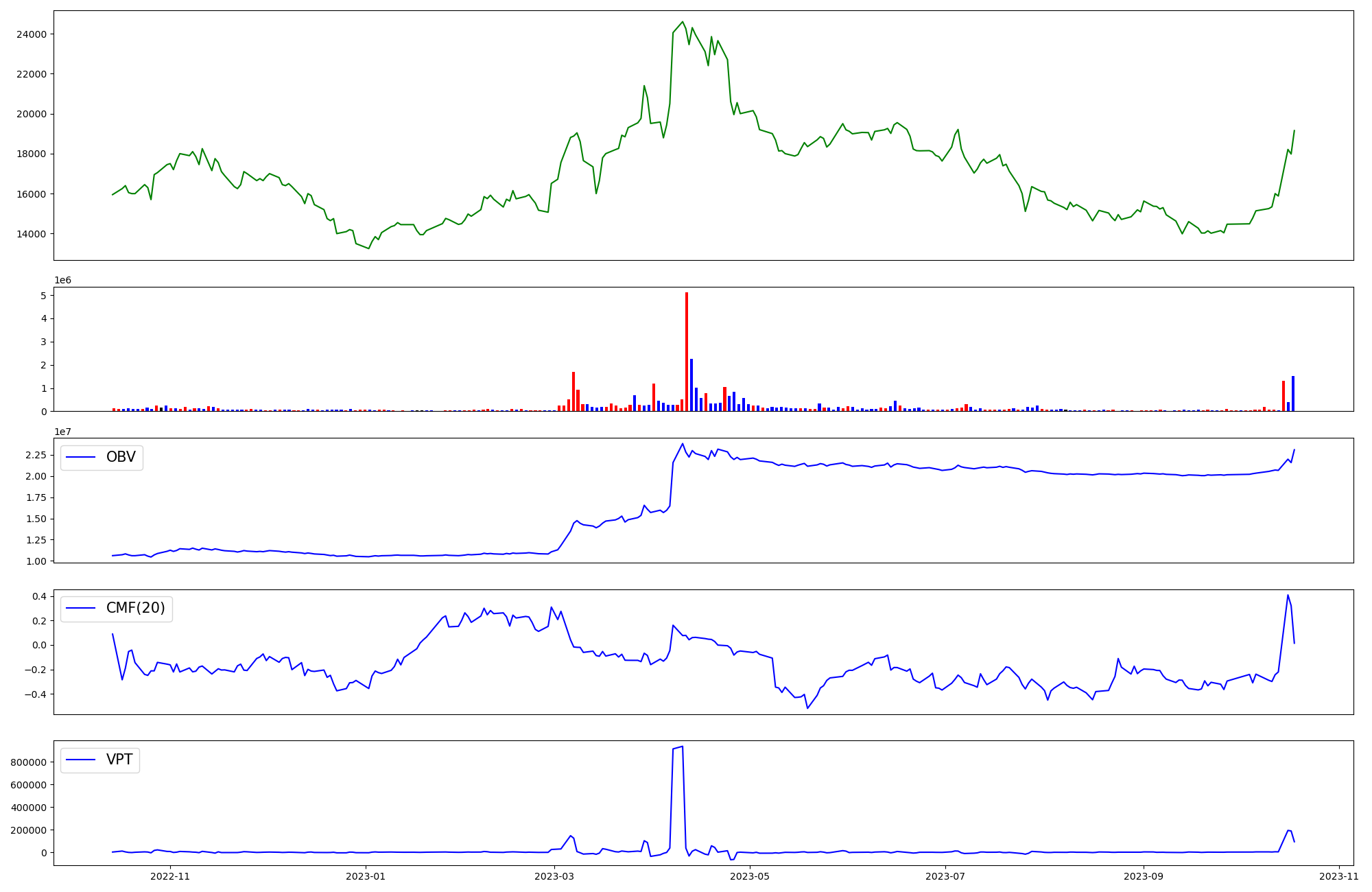
Task: Click the price chart peak near 24000
Action: click(682, 23)
